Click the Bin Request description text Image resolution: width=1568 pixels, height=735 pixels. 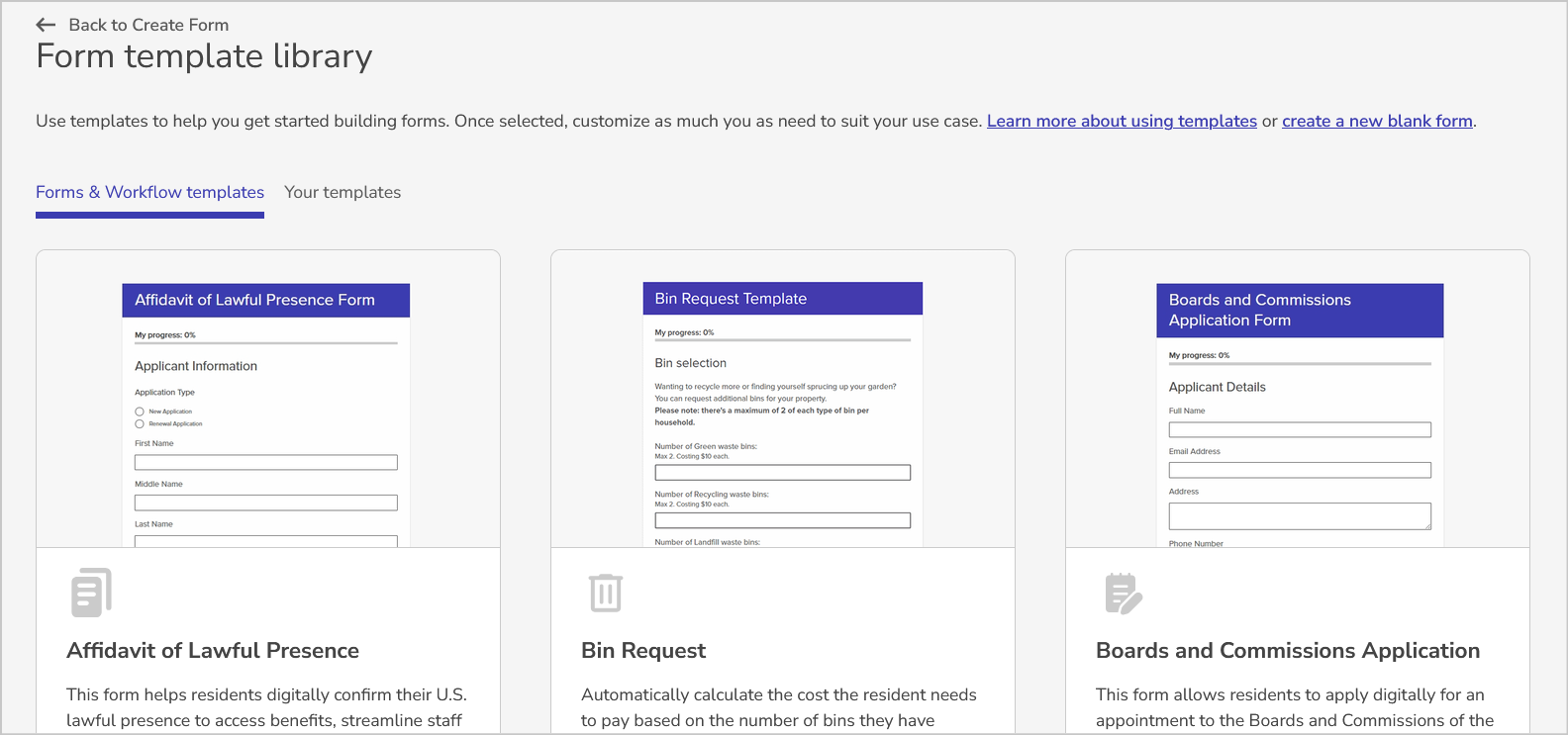779,707
